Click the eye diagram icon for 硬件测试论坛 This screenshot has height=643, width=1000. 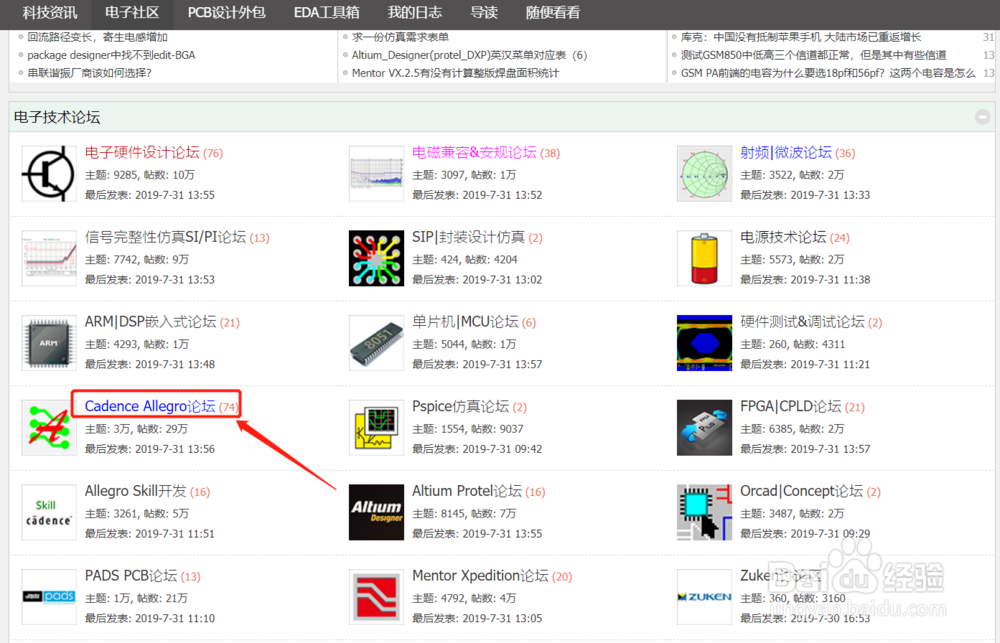704,343
